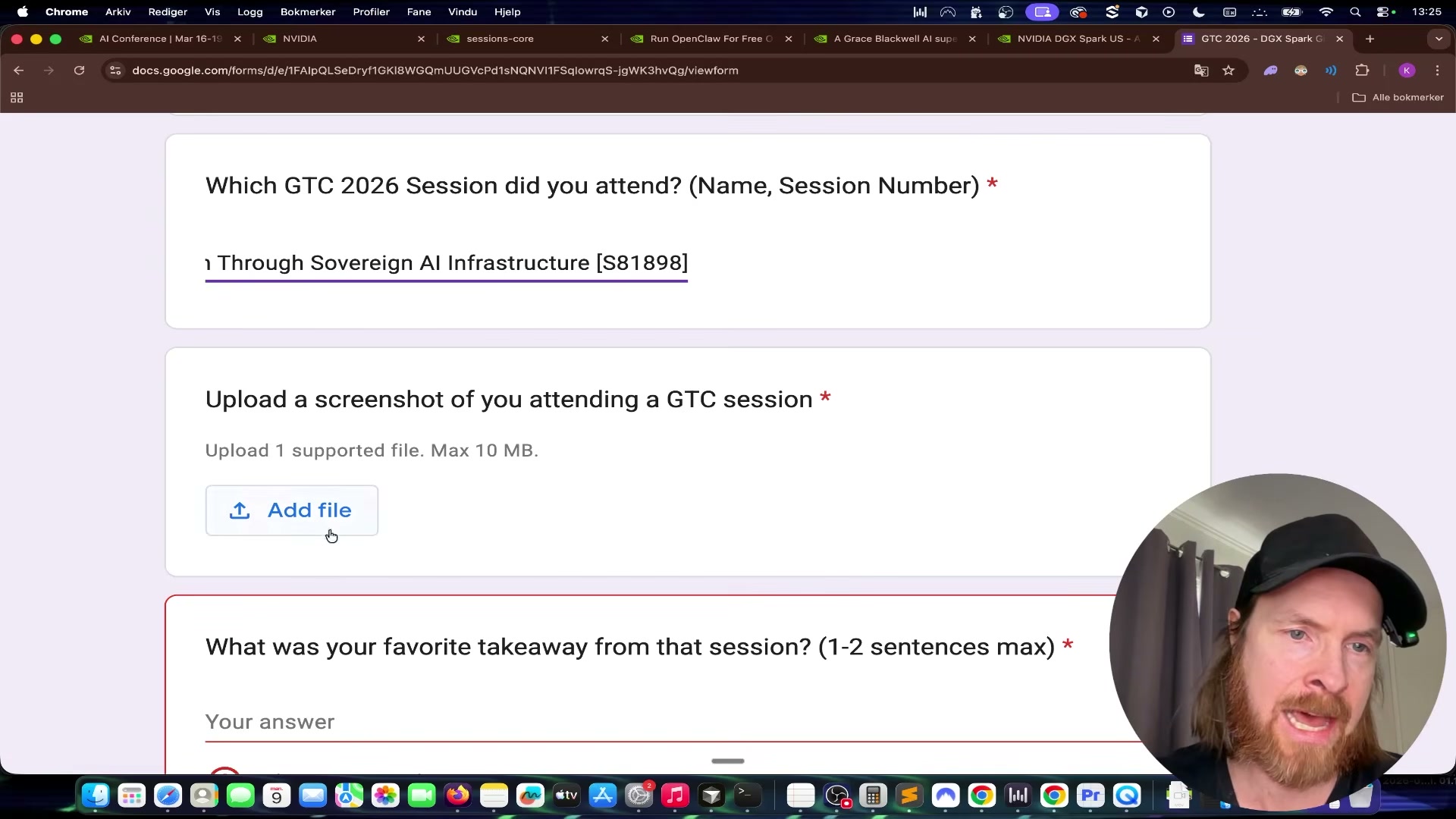Open Finder from the dock
Screen dimensions: 1456x819
96,795
